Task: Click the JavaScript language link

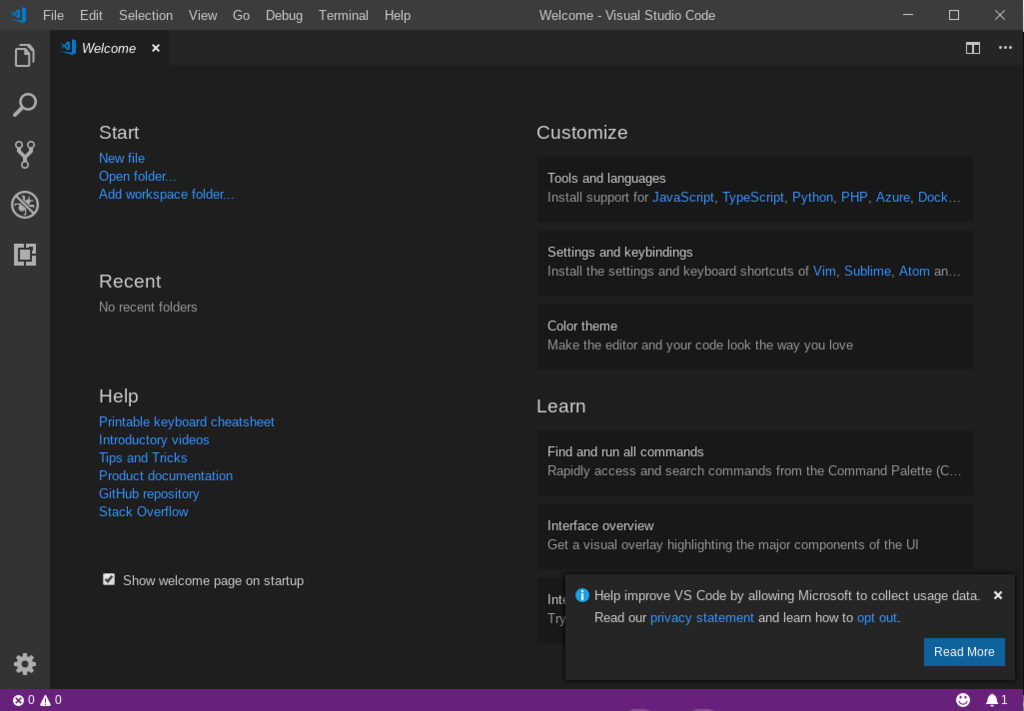Action: [x=683, y=197]
